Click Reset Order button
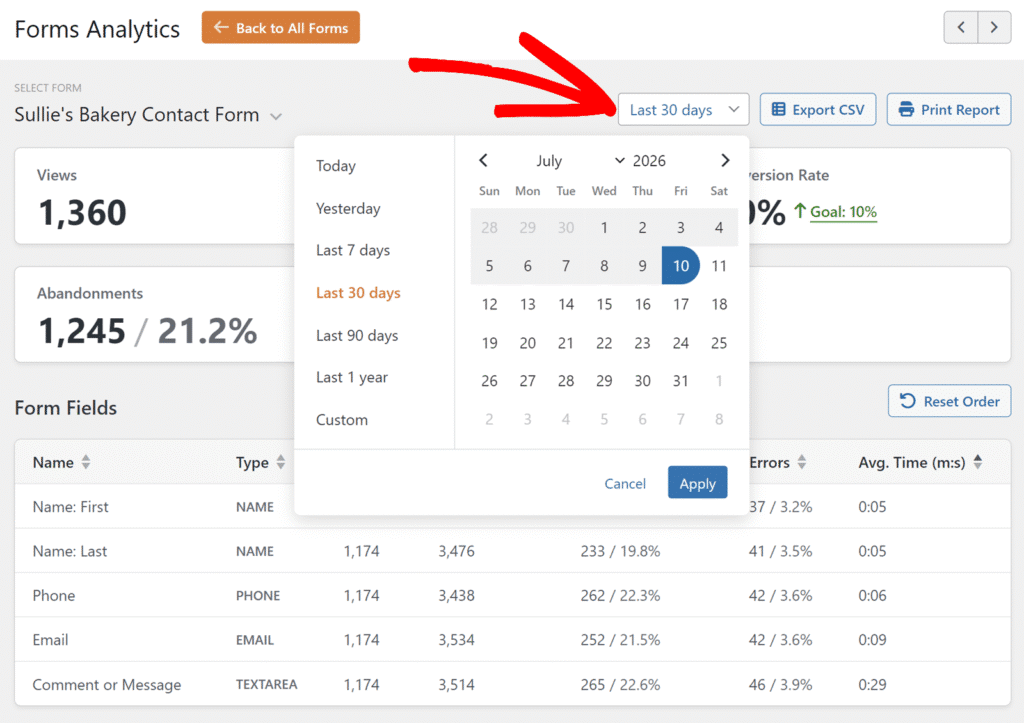This screenshot has width=1024, height=723. pos(949,401)
